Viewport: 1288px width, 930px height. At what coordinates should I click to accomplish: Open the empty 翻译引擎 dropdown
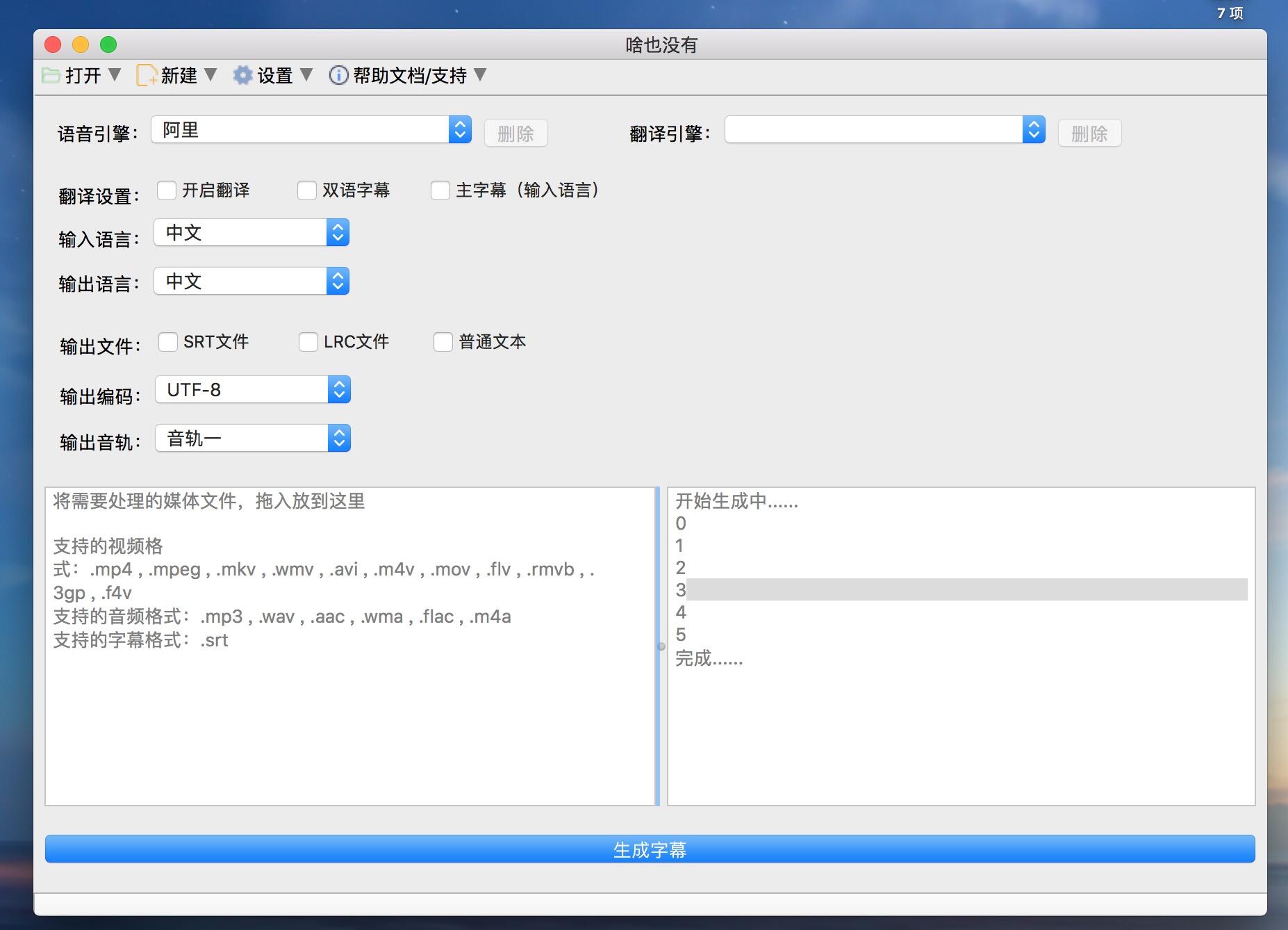885,130
